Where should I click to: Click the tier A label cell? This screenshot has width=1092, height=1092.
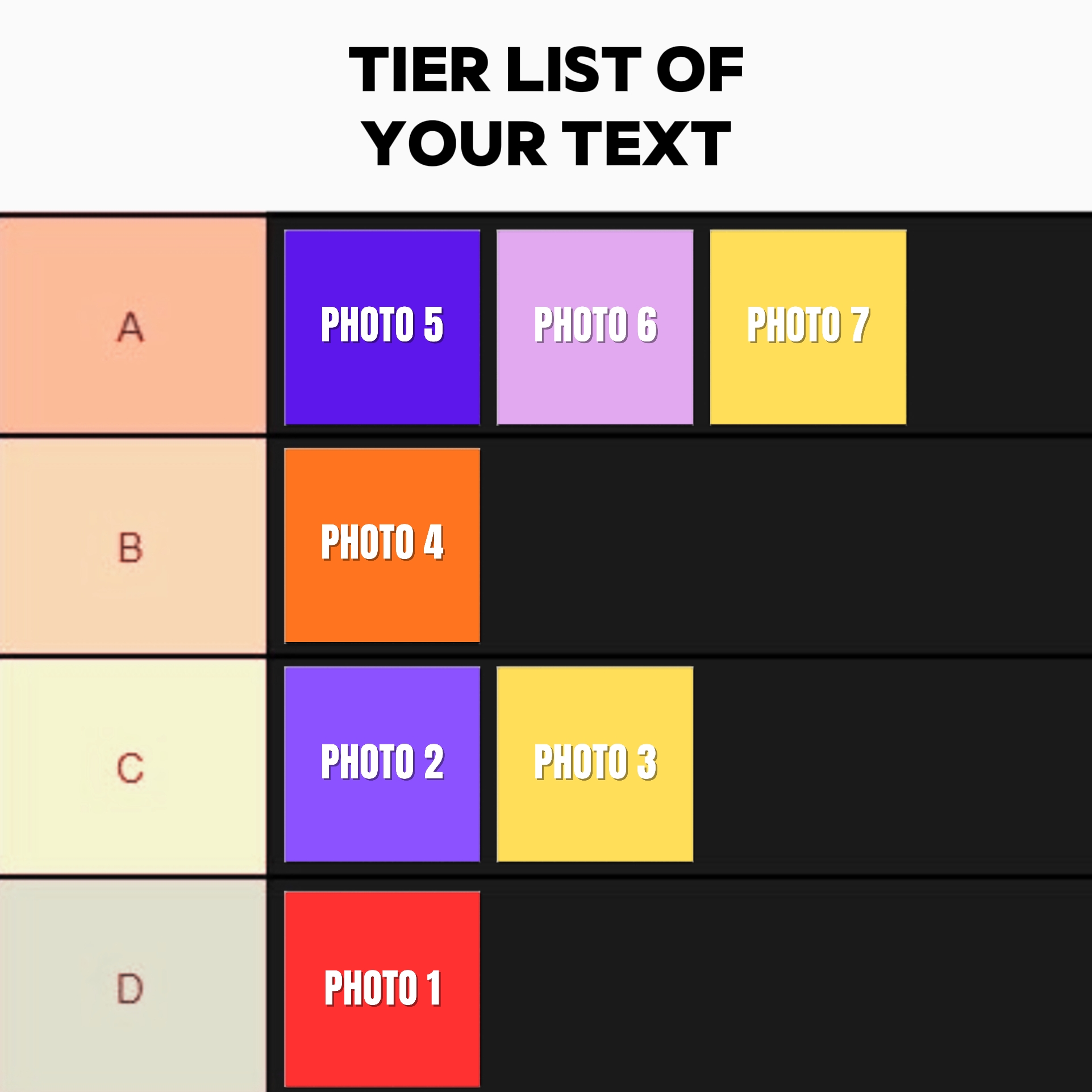click(x=132, y=326)
